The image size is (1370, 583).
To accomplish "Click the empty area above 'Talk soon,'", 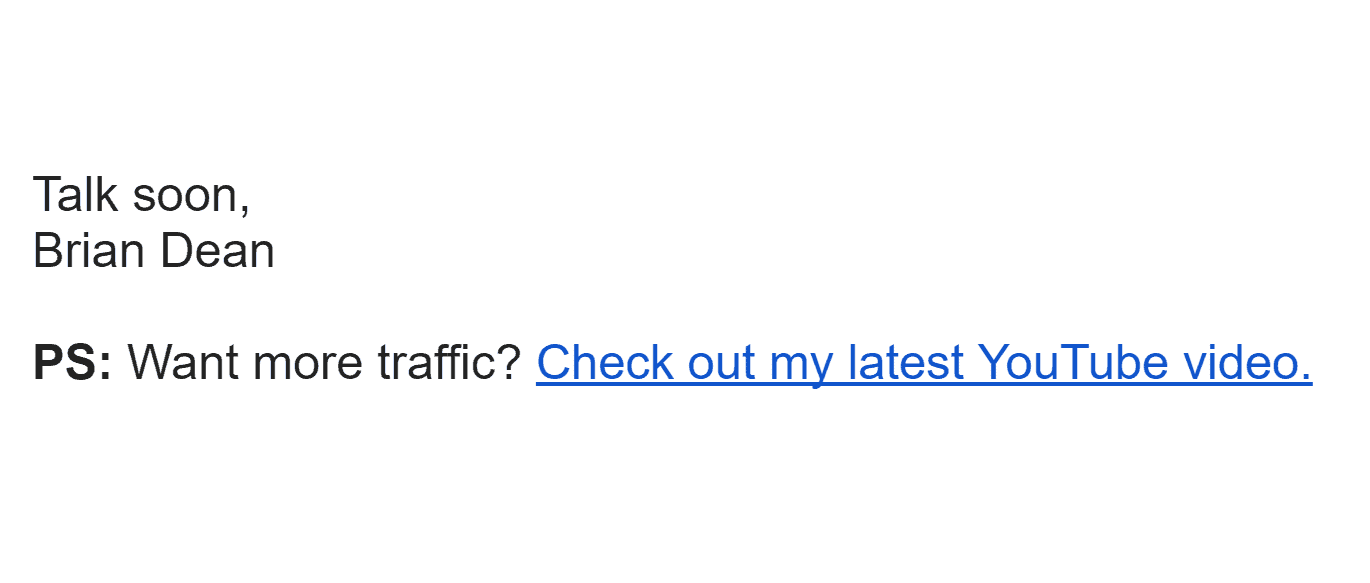I will pyautogui.click(x=685, y=85).
